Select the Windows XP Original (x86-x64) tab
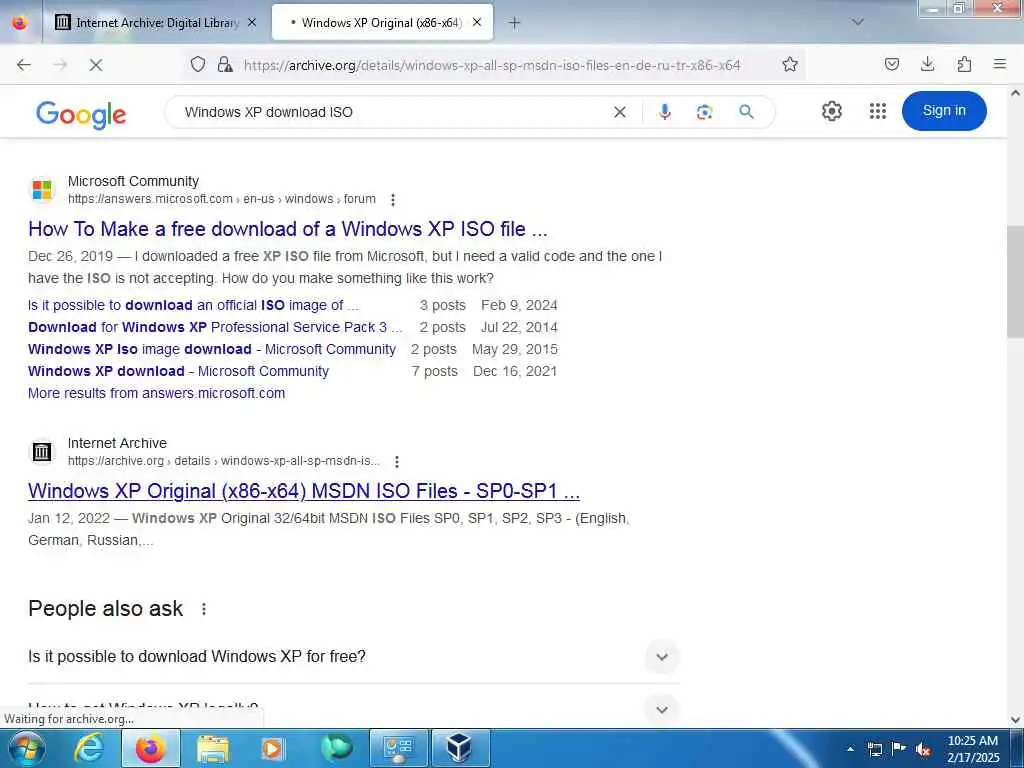 382,23
